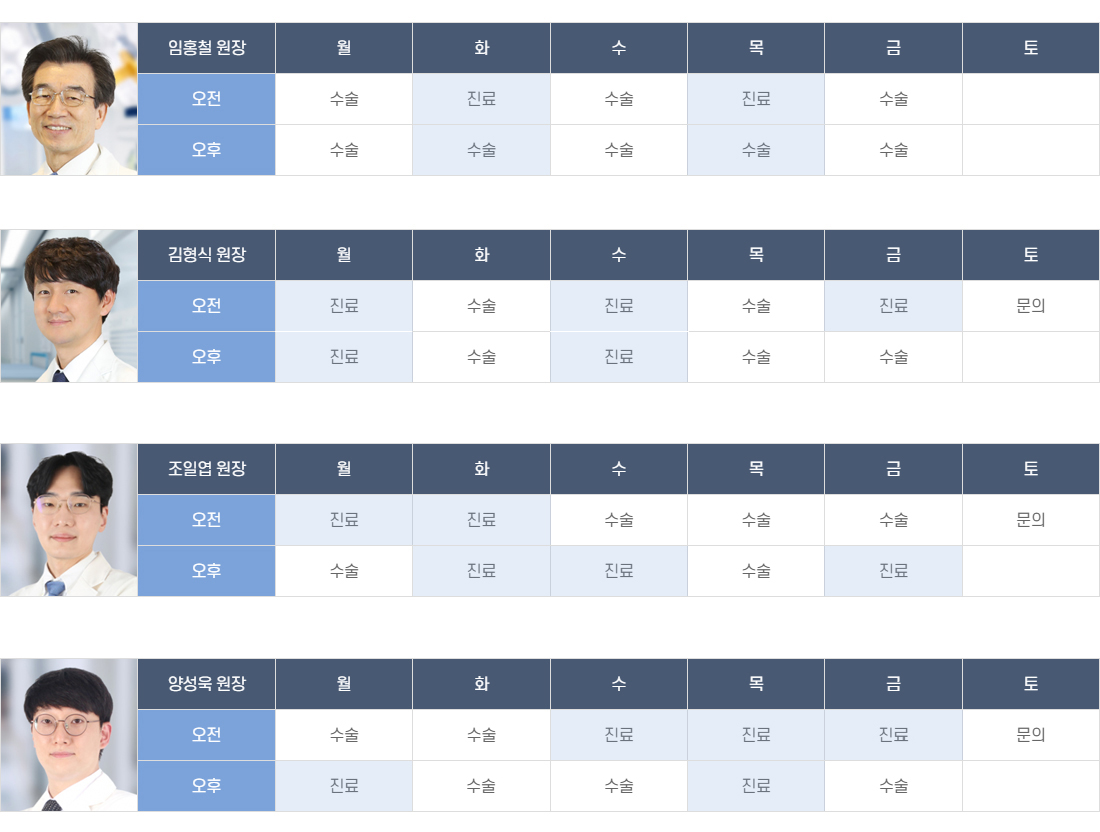Screen dimensions: 1100x832
Task: Select the 김형식 원장 name header
Action: 206,255
